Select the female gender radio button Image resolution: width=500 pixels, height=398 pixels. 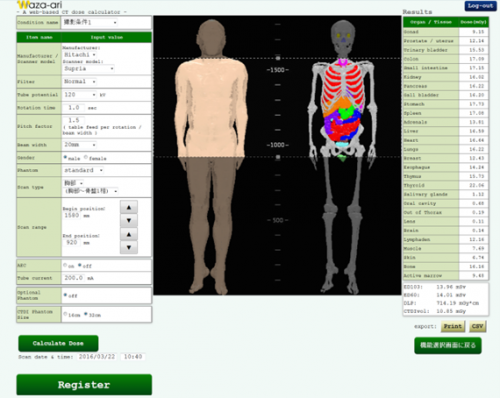click(86, 157)
